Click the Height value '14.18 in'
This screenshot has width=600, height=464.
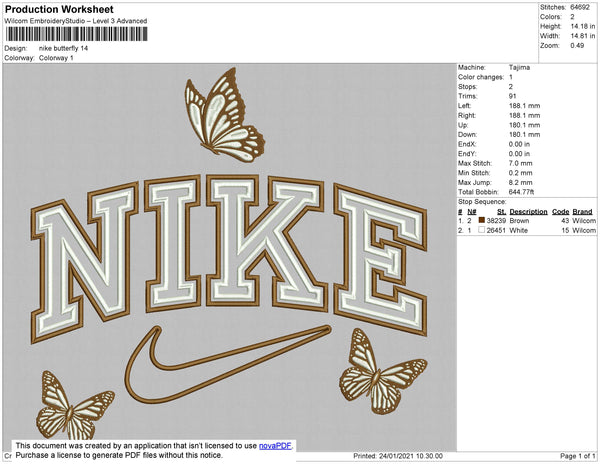(x=583, y=26)
